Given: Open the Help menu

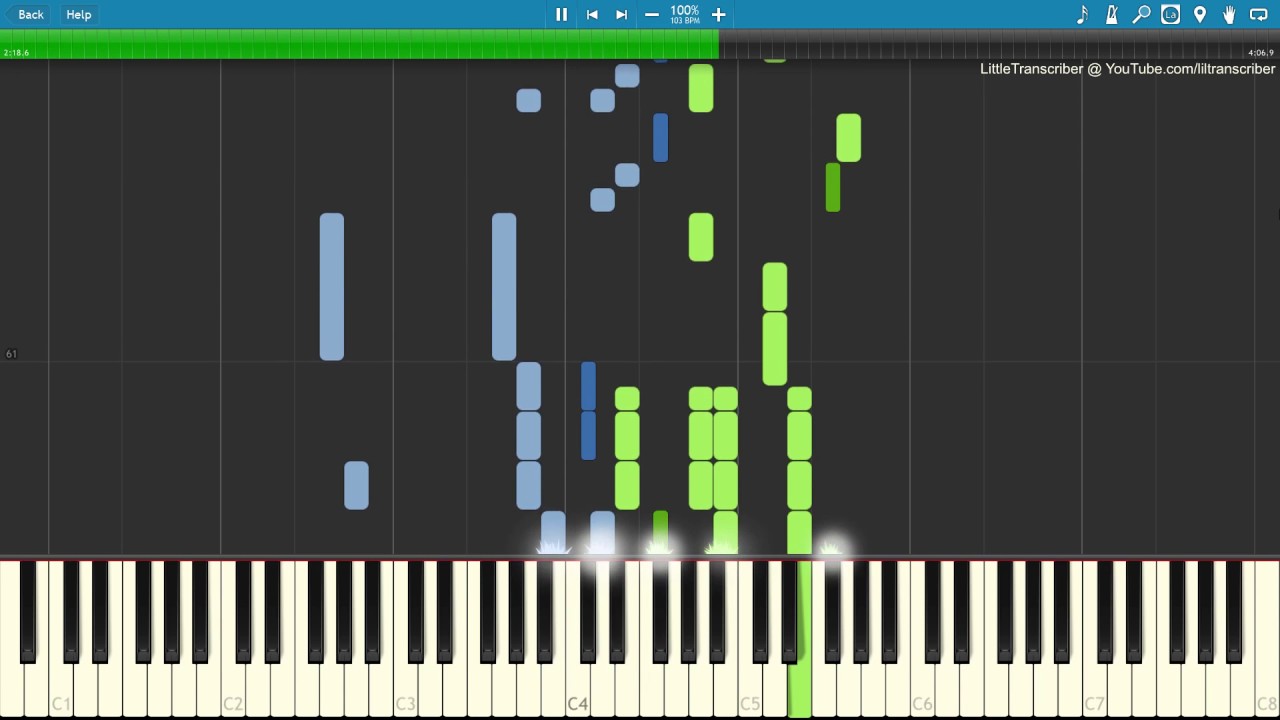Looking at the screenshot, I should (79, 14).
